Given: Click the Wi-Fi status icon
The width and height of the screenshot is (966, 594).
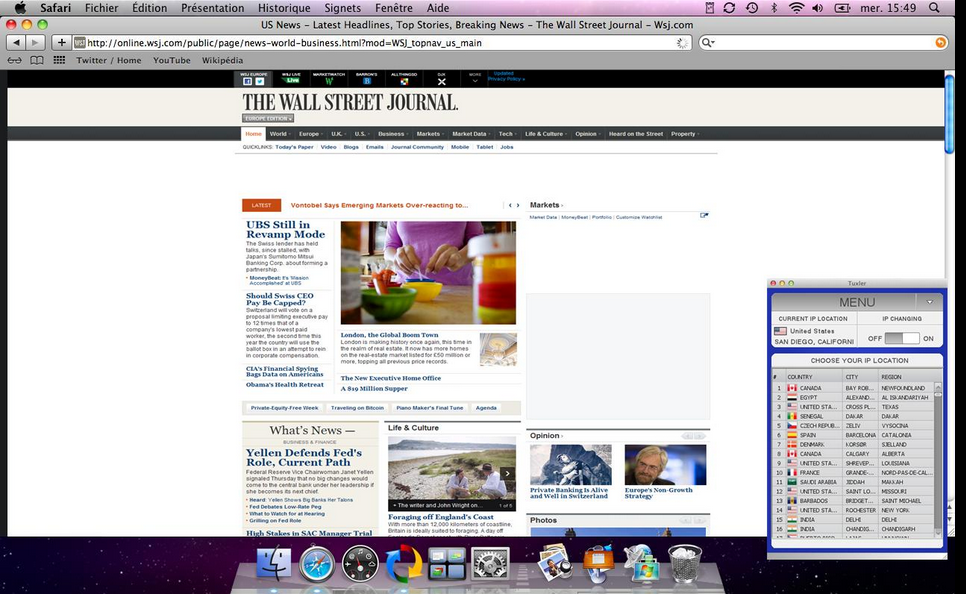Looking at the screenshot, I should tap(796, 8).
